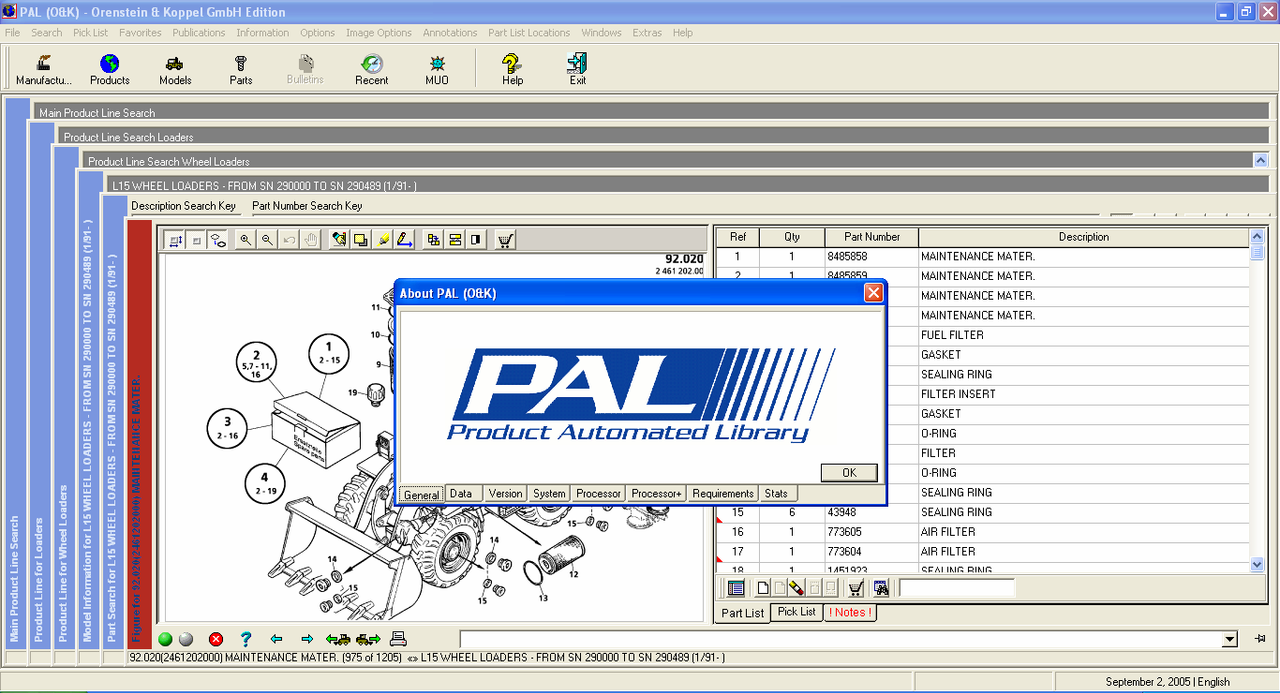Viewport: 1280px width, 693px height.
Task: Click the marker pen icon under part list
Action: pyautogui.click(x=796, y=588)
